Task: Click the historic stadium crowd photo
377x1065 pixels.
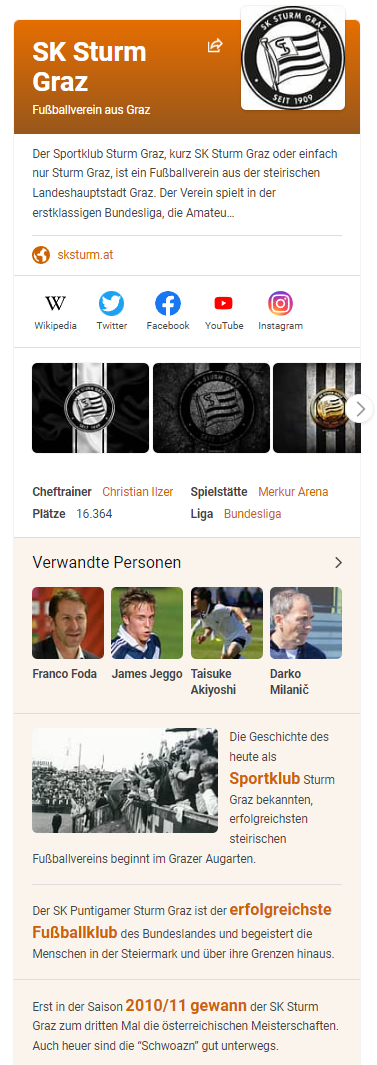Action: click(x=125, y=780)
